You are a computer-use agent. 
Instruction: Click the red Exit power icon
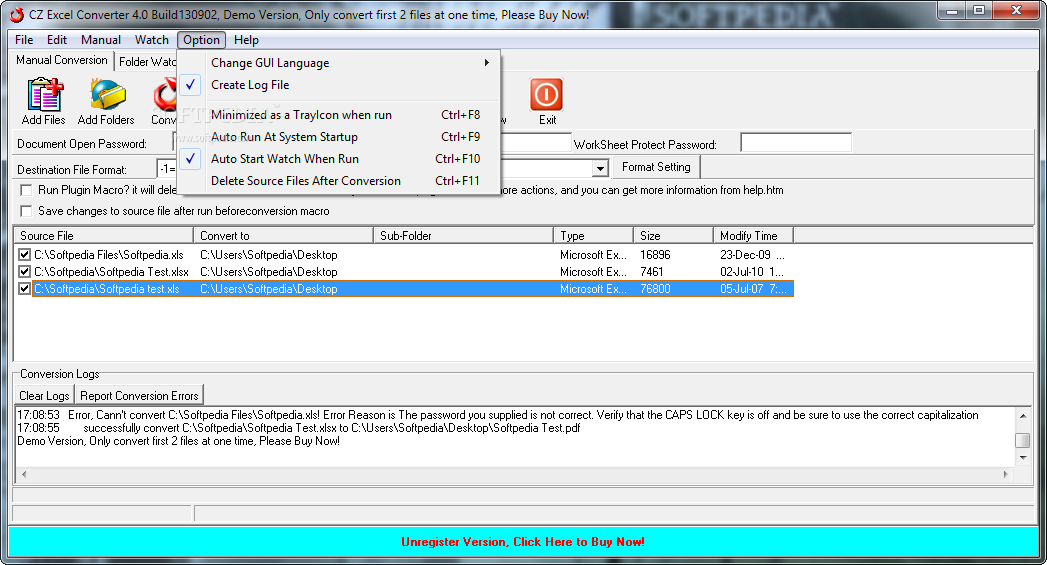(546, 94)
